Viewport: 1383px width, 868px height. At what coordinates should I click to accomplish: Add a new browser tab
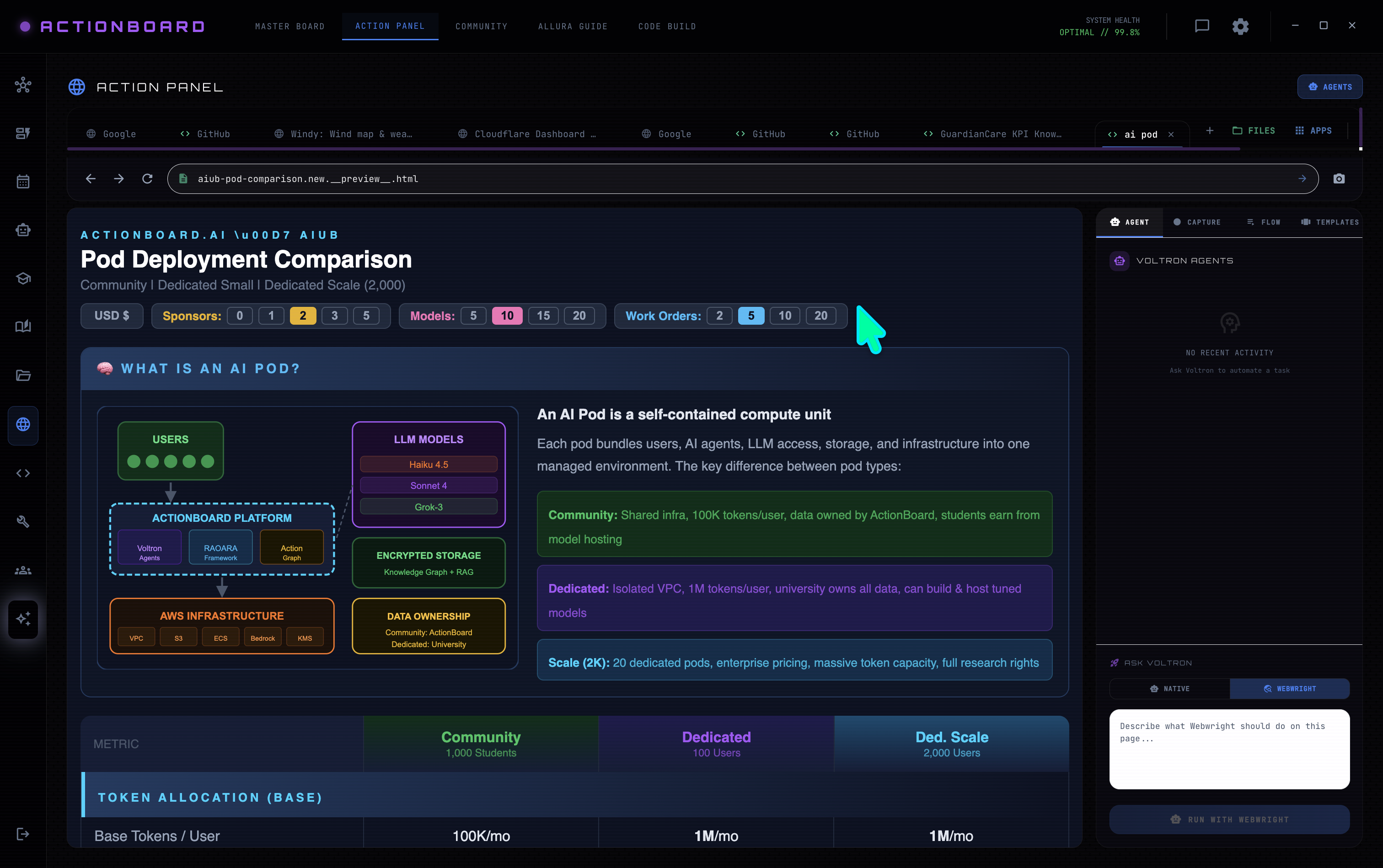1210,131
